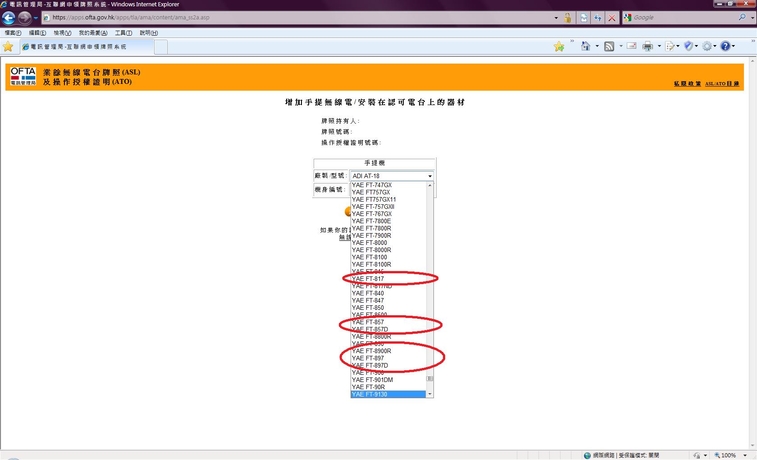This screenshot has height=460, width=757.
Task: Open the model dropdown showing ADI AT-18
Action: (391, 176)
